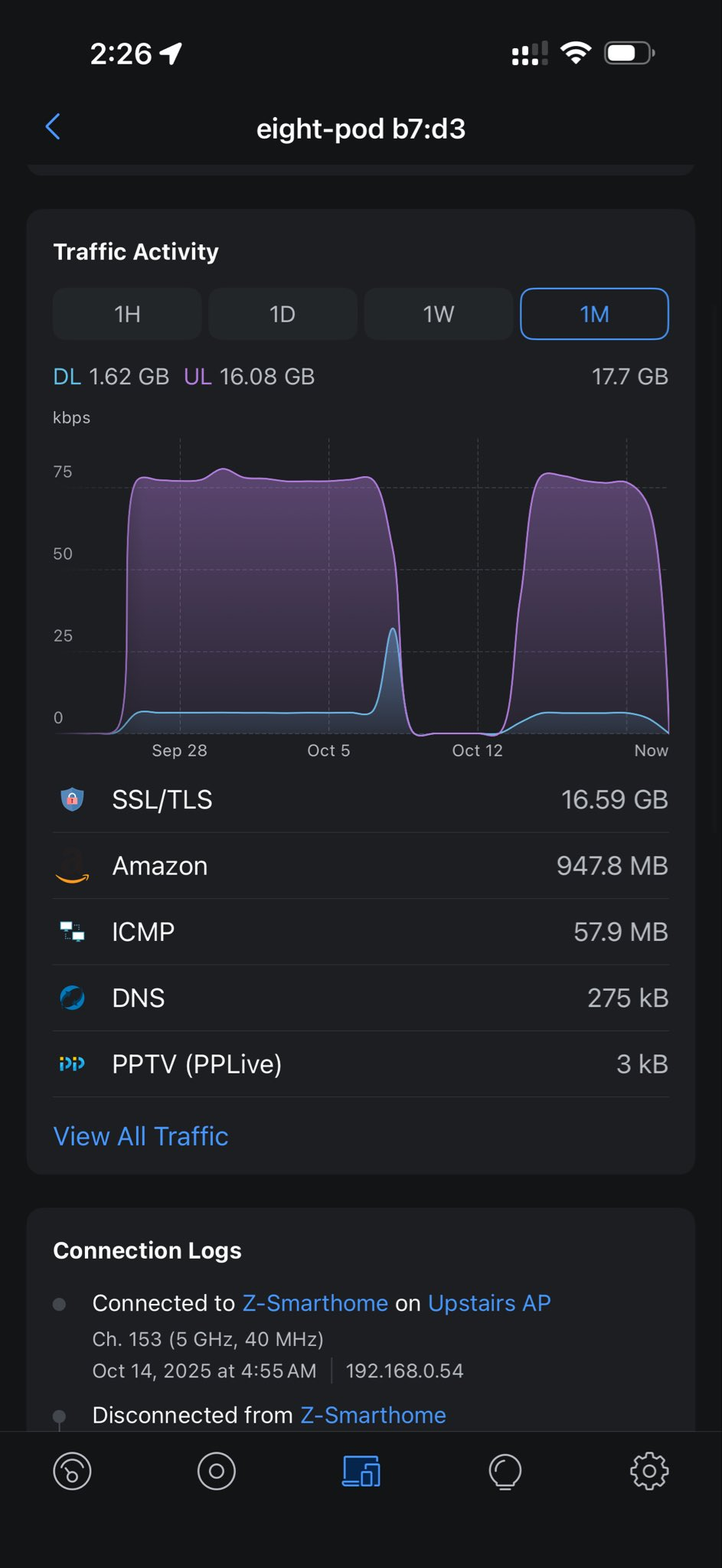The height and width of the screenshot is (1568, 722).
Task: Select the 1W time range
Action: (x=439, y=314)
